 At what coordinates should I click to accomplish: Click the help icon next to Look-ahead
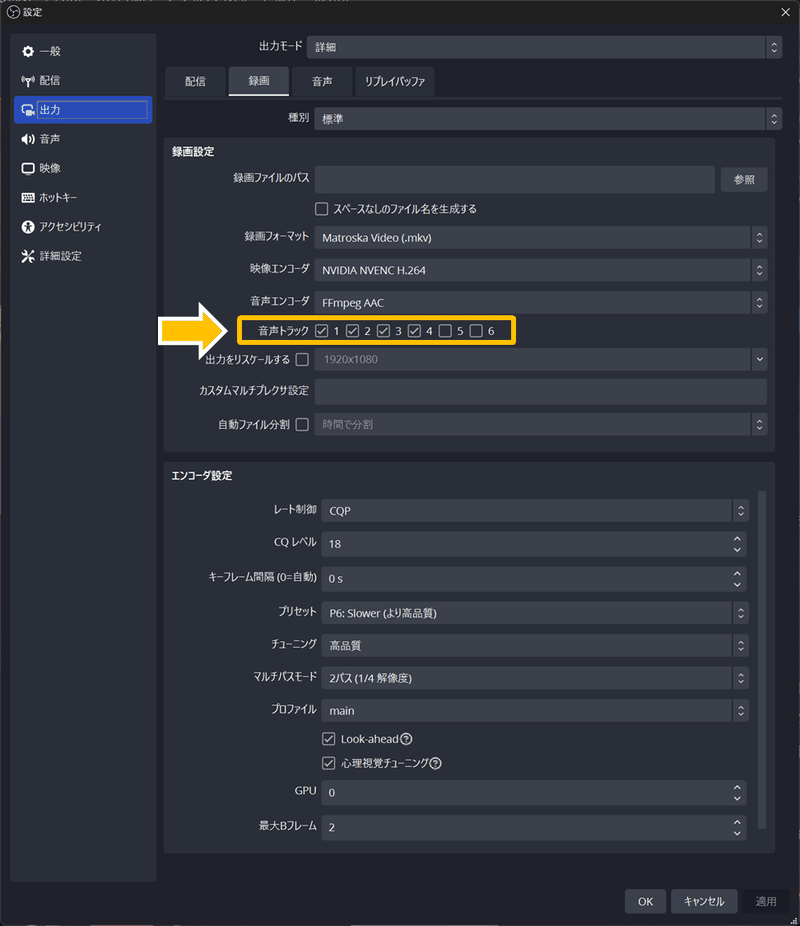(x=406, y=739)
